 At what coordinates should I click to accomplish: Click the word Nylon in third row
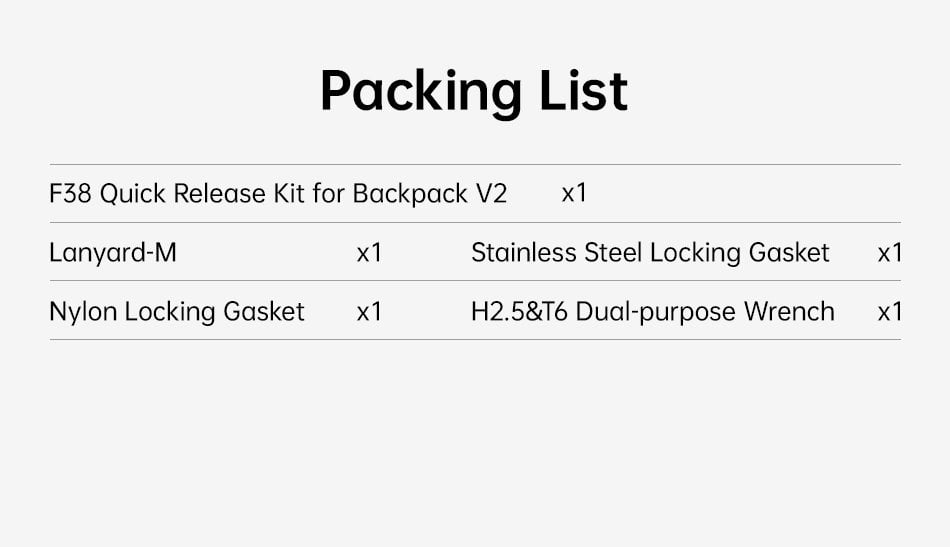pos(83,311)
